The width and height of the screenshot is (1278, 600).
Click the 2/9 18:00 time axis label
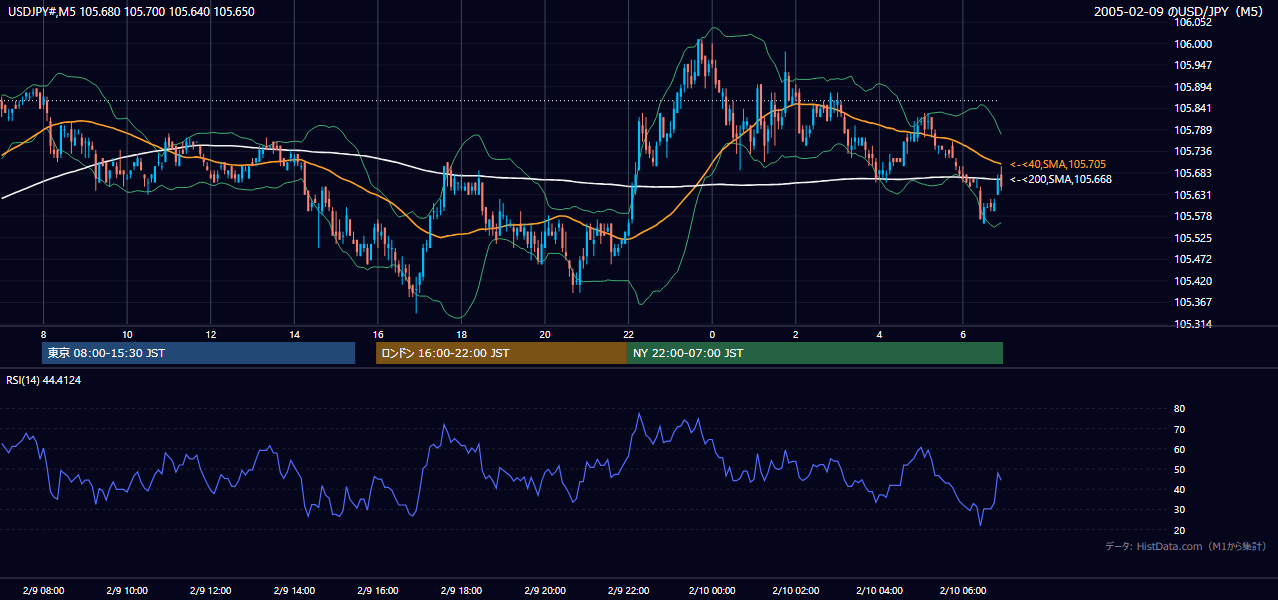coord(461,591)
